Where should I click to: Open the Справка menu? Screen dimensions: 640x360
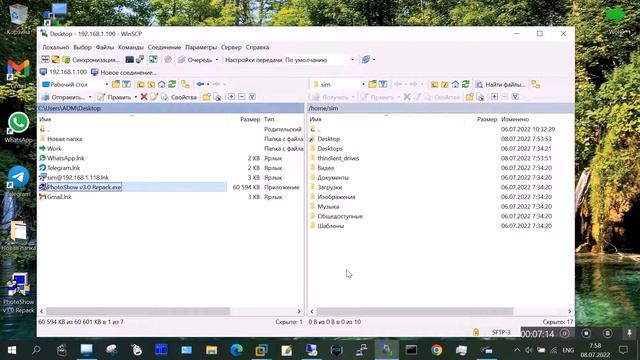pos(257,47)
